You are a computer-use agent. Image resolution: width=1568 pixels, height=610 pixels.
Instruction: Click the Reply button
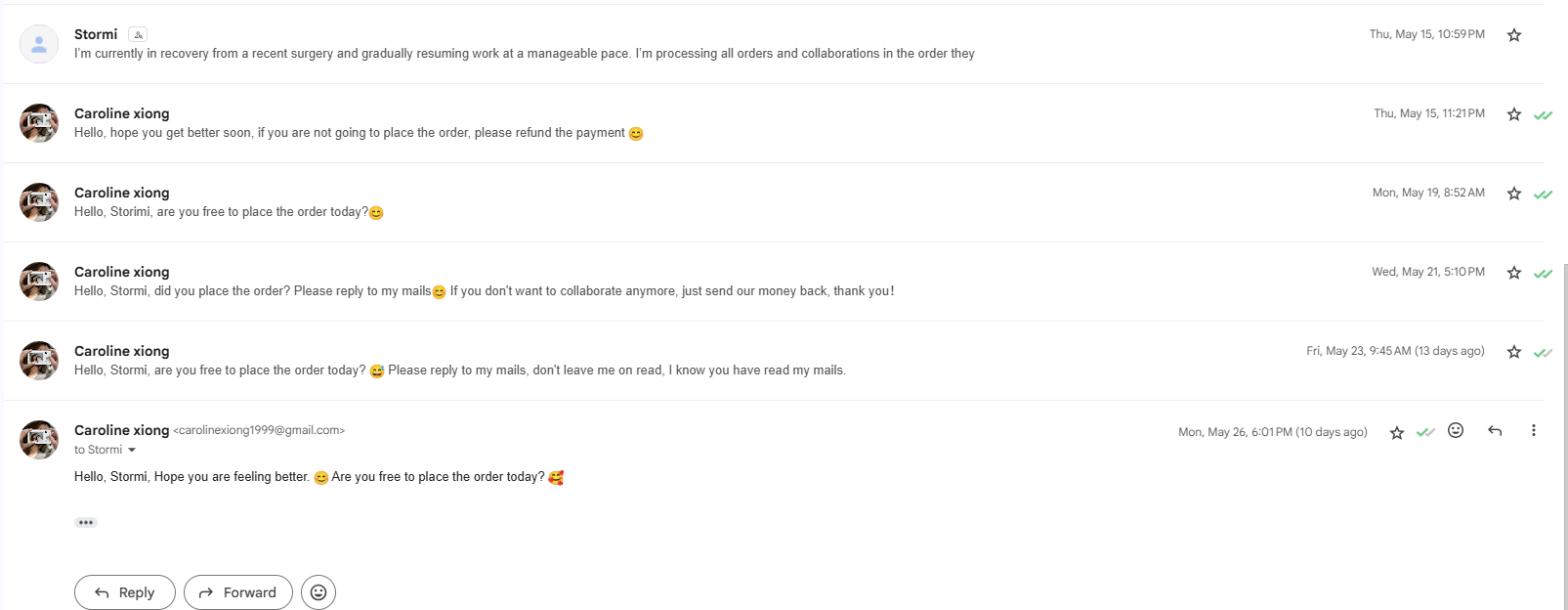[125, 592]
